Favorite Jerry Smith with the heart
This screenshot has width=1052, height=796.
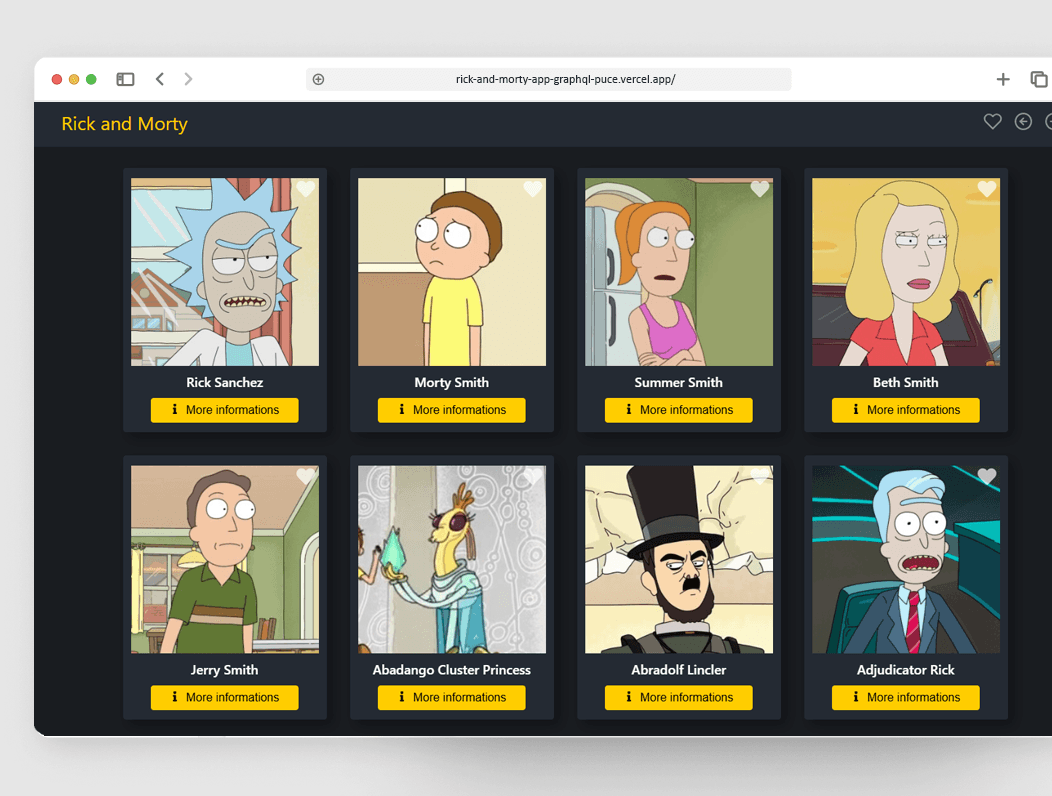tap(306, 477)
